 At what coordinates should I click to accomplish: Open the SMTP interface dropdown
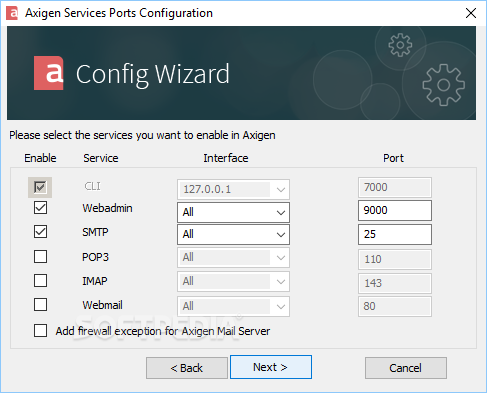[x=233, y=234]
